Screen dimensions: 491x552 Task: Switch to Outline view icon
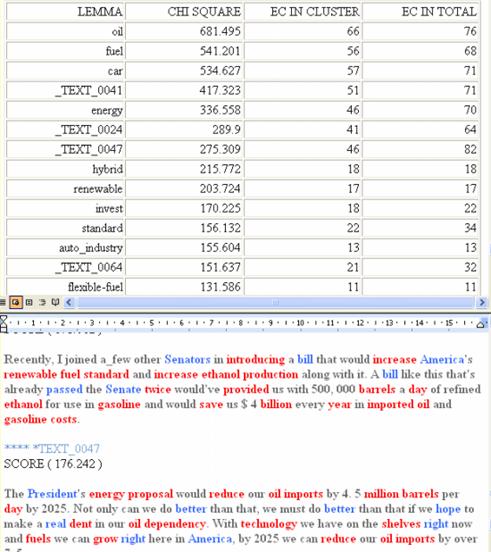click(42, 302)
